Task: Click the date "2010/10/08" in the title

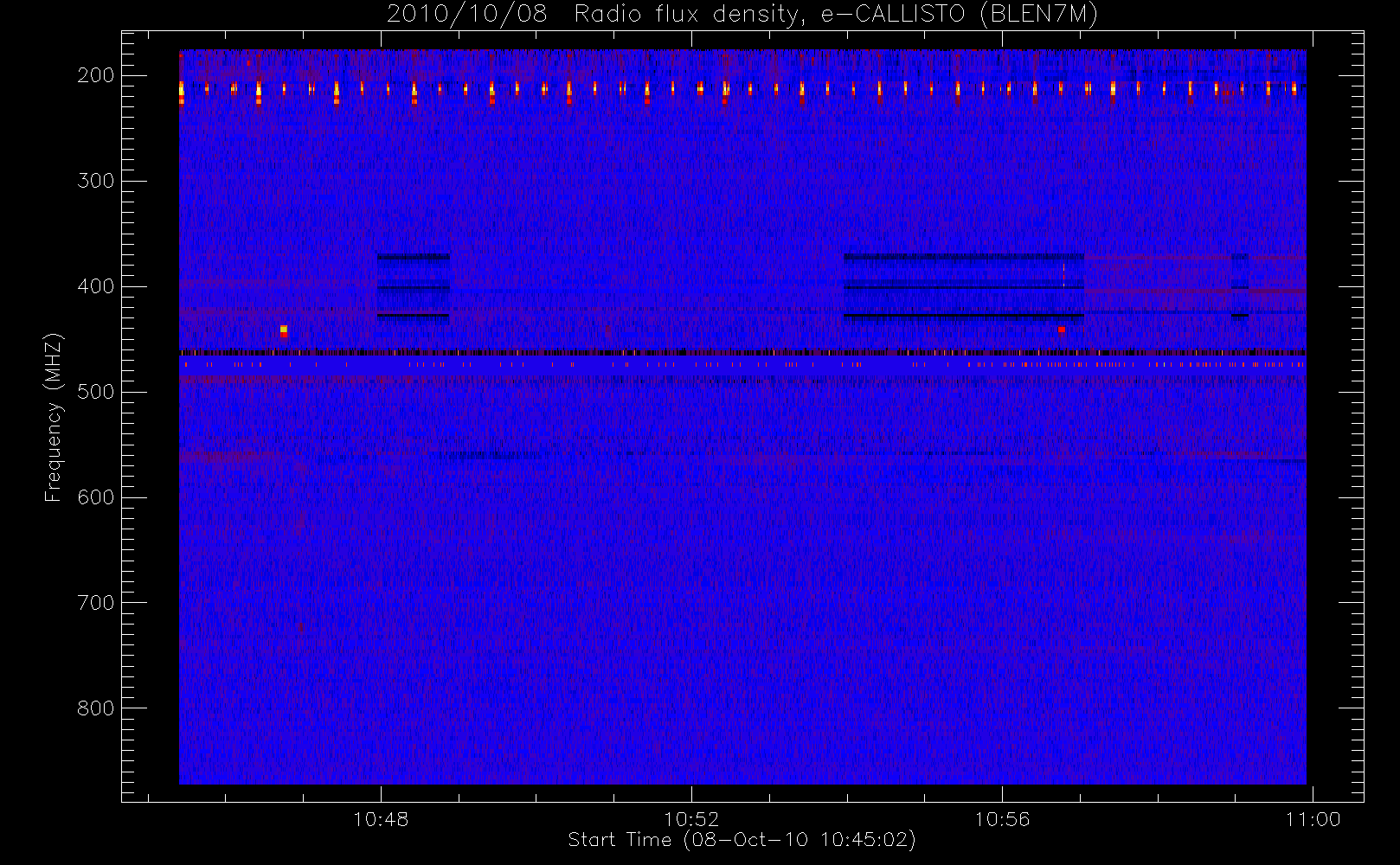Action: pos(467,15)
